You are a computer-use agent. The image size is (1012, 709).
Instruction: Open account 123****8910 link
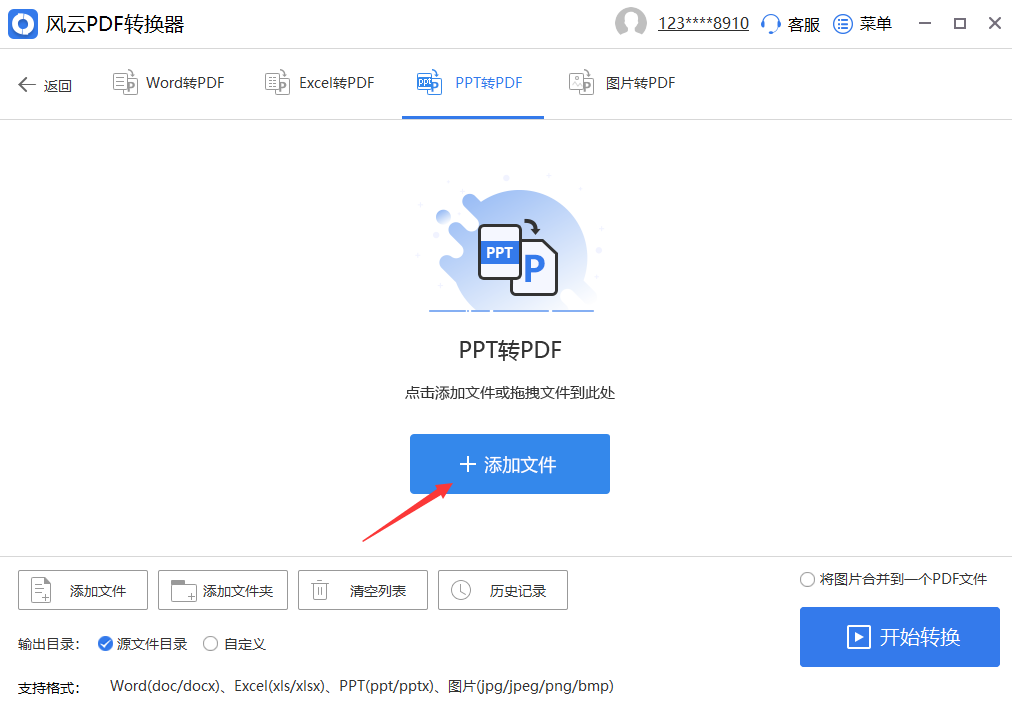pos(703,24)
